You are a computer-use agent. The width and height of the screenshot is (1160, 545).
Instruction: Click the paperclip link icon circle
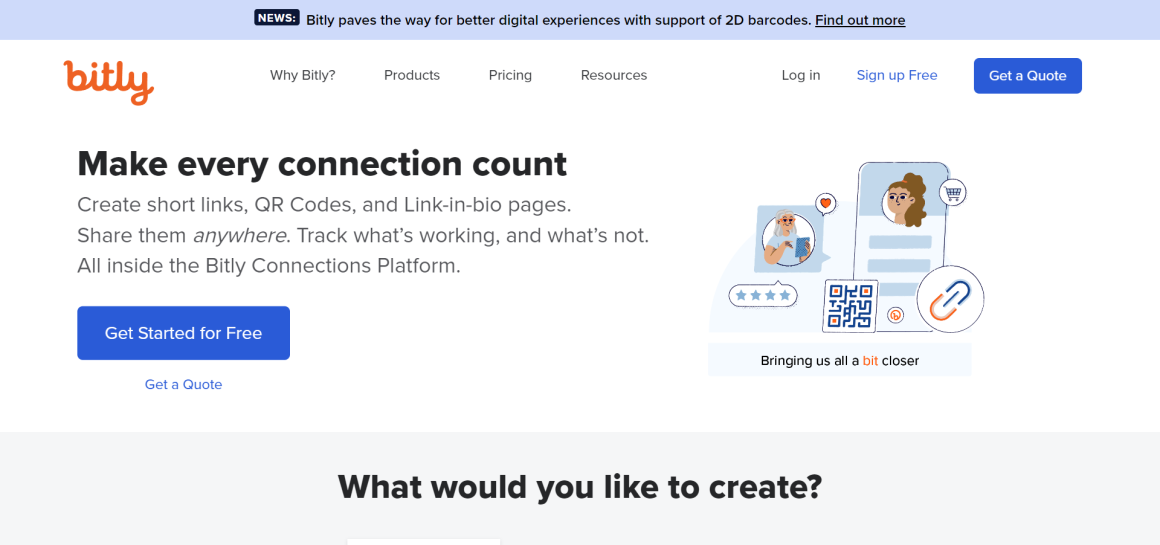click(950, 299)
